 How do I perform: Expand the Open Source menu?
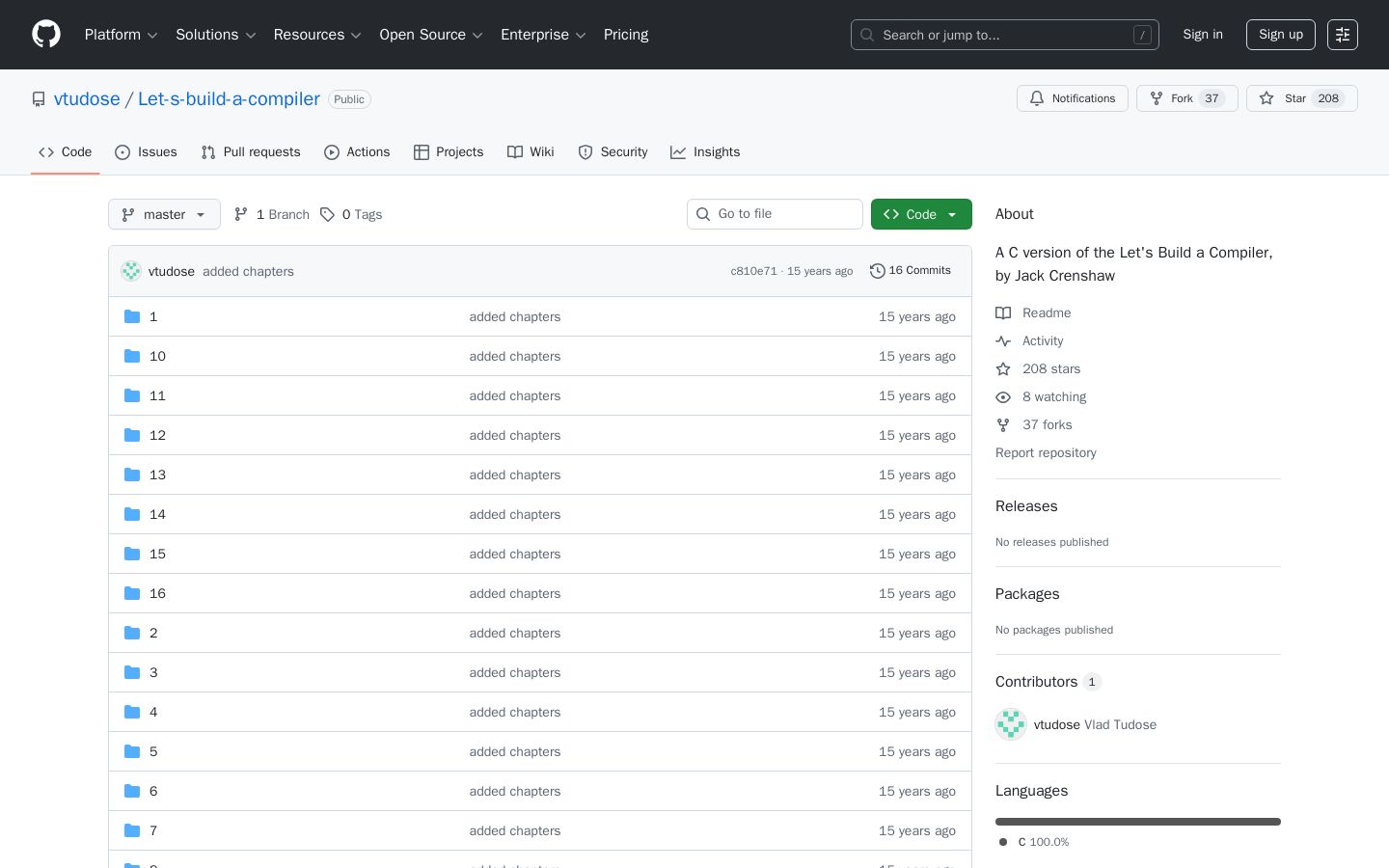point(431,35)
